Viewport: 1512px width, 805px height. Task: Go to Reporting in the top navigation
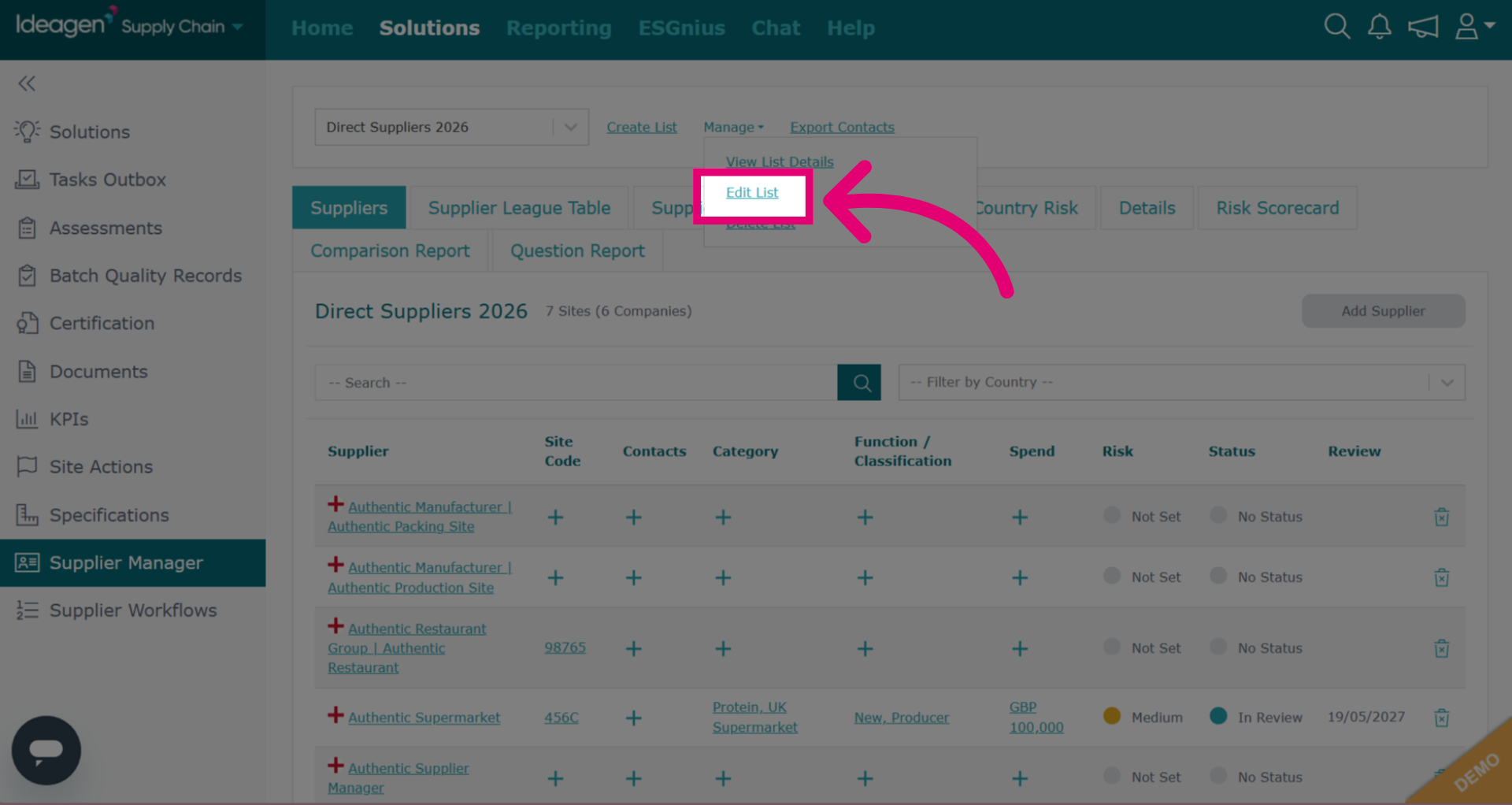coord(558,28)
